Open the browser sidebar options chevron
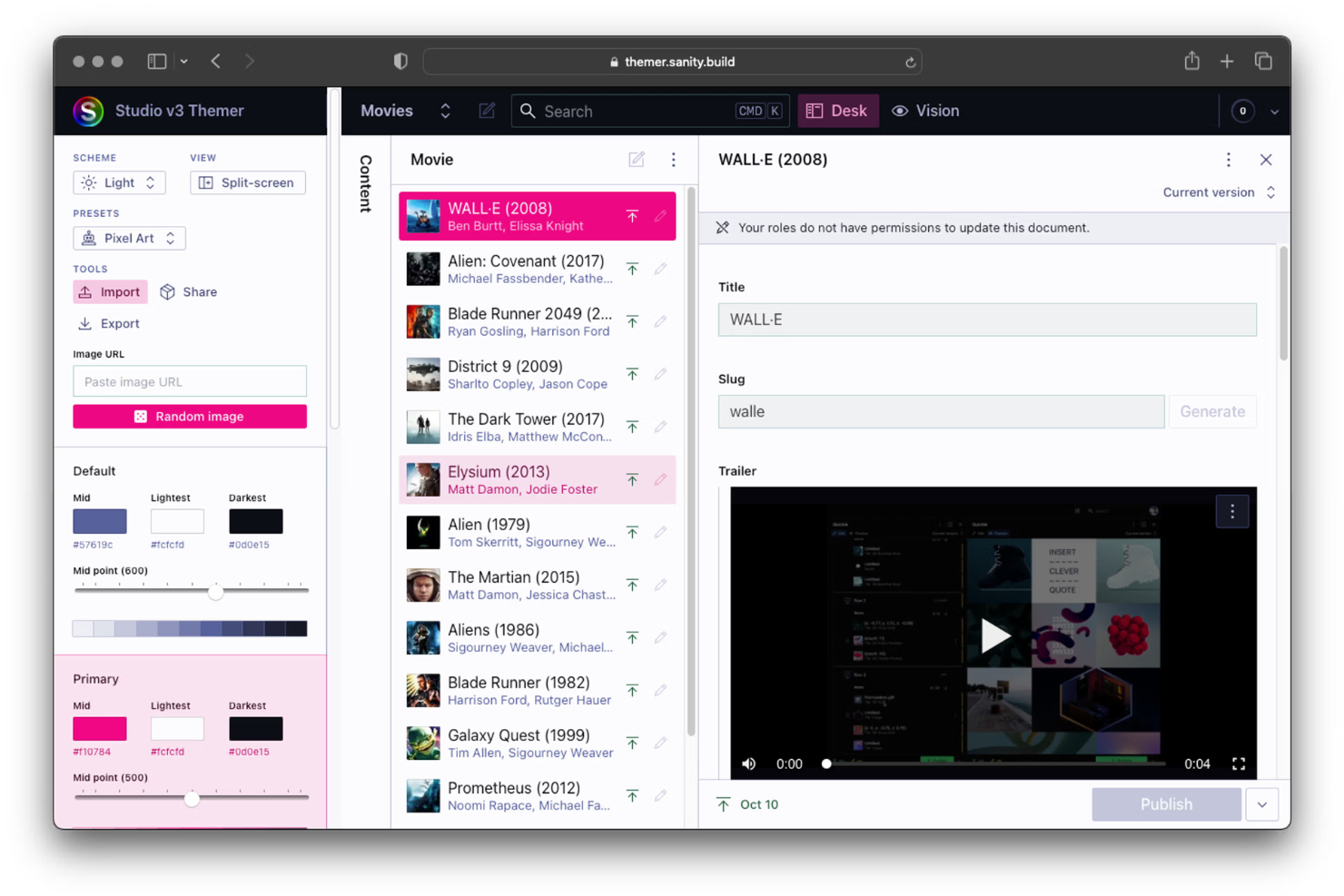1344x896 pixels. pyautogui.click(x=183, y=62)
